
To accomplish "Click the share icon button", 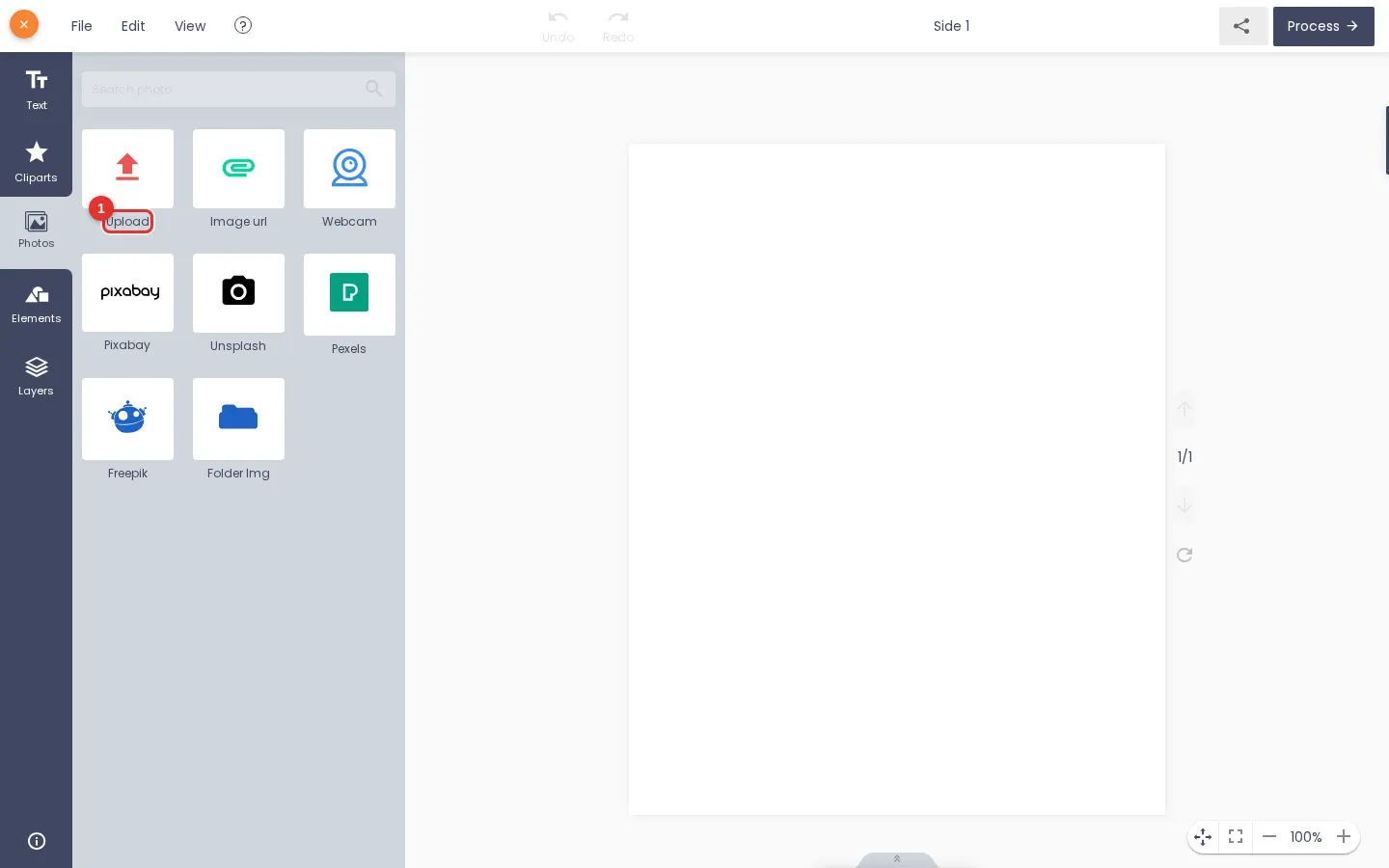I will click(1242, 26).
